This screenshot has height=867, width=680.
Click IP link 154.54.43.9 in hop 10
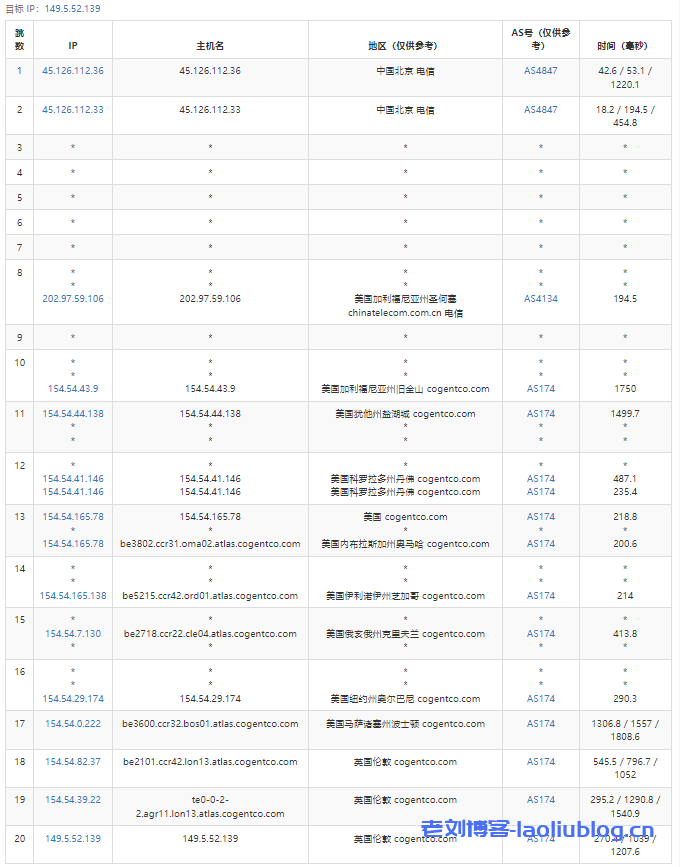coord(73,388)
